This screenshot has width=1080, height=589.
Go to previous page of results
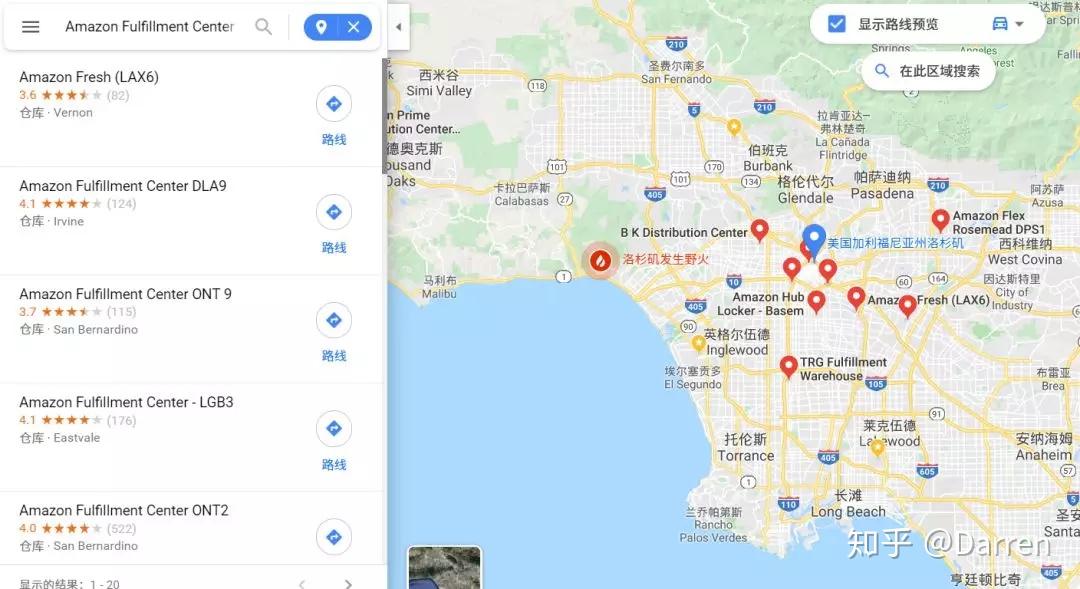pyautogui.click(x=302, y=583)
